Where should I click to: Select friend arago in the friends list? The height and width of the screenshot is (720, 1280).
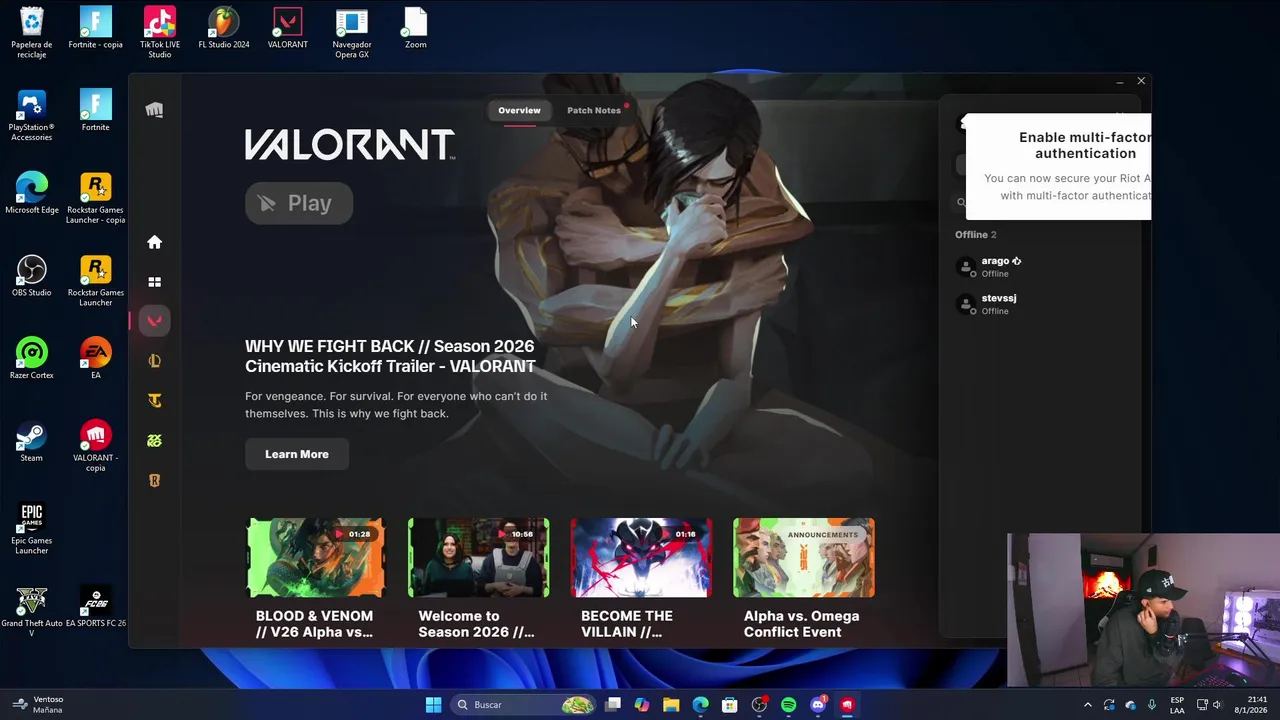coord(1040,267)
